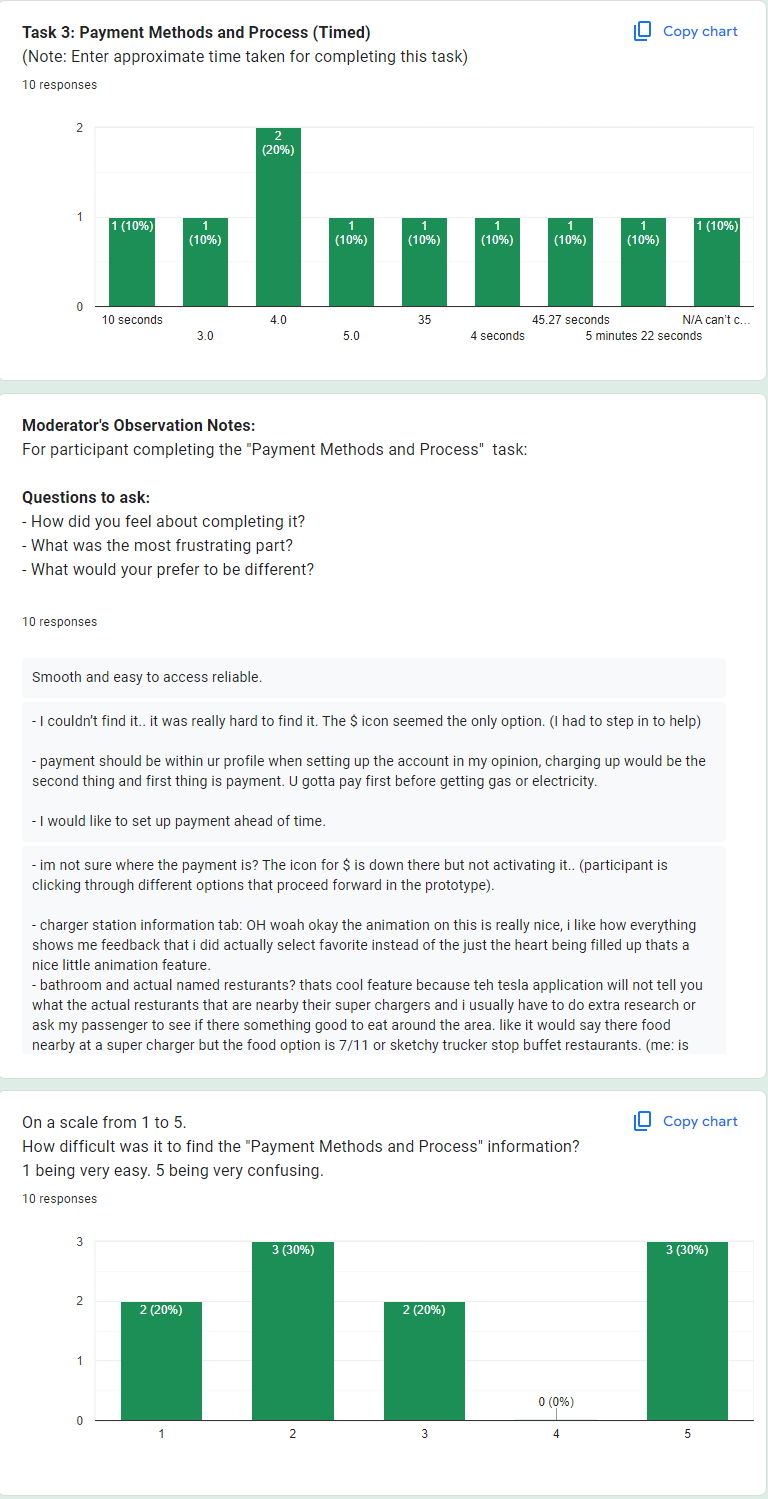Click rating 3 bar in difficulty chart
Image resolution: width=768 pixels, height=1499 pixels.
pos(424,1360)
